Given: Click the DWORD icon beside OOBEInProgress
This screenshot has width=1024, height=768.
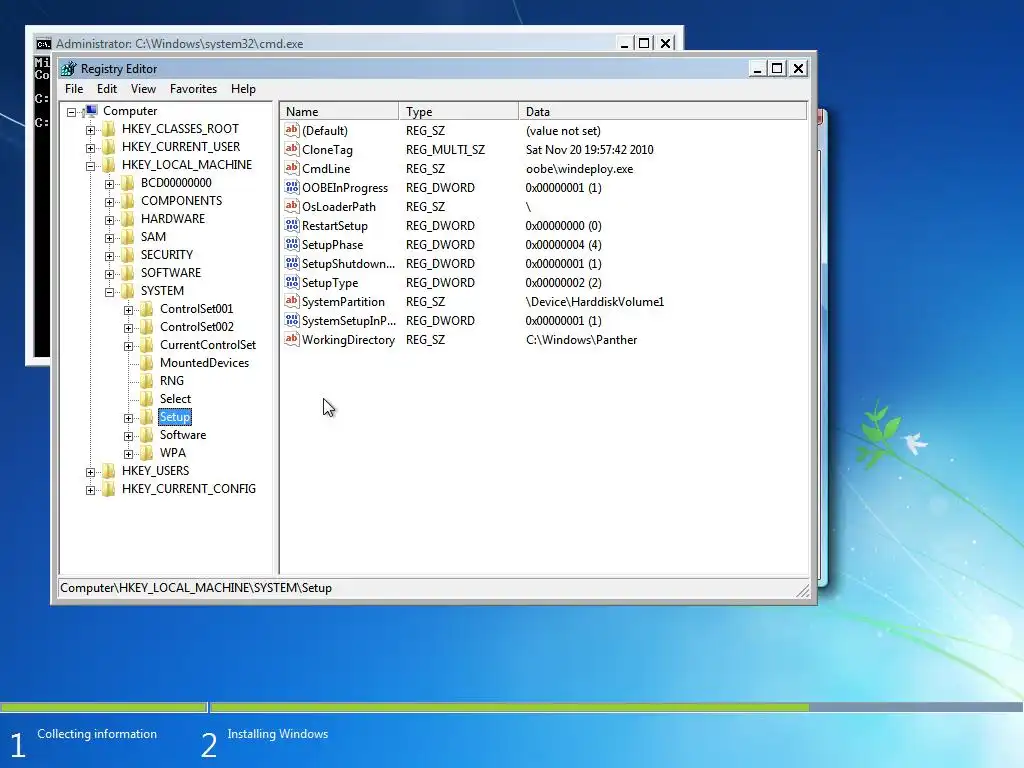Looking at the screenshot, I should pyautogui.click(x=292, y=187).
